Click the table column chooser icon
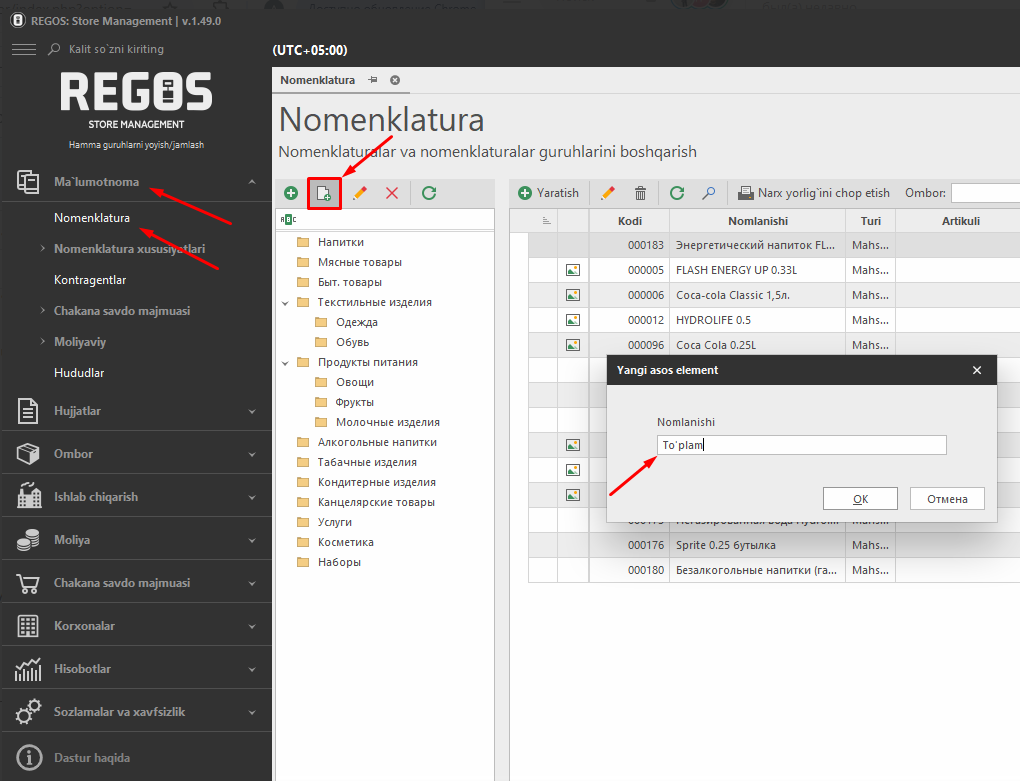1020x781 pixels. click(x=546, y=221)
